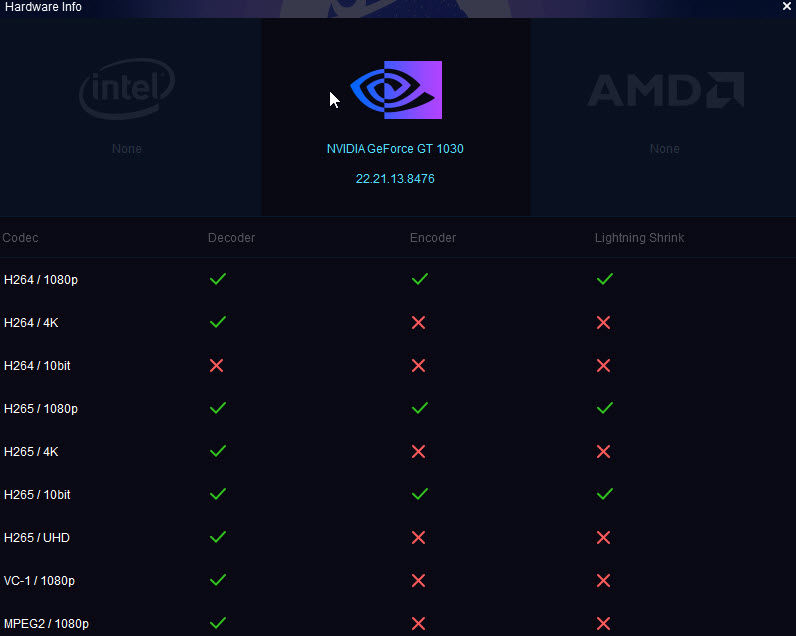Click the H264 / 4K encoder red cross
Screen dimensions: 796x636
click(419, 322)
